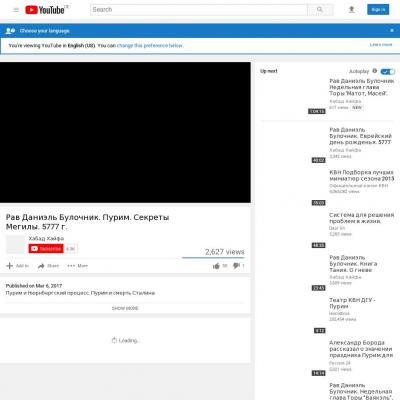400x400 pixels.
Task: Click the Autoplay info icon
Action: [x=375, y=71]
